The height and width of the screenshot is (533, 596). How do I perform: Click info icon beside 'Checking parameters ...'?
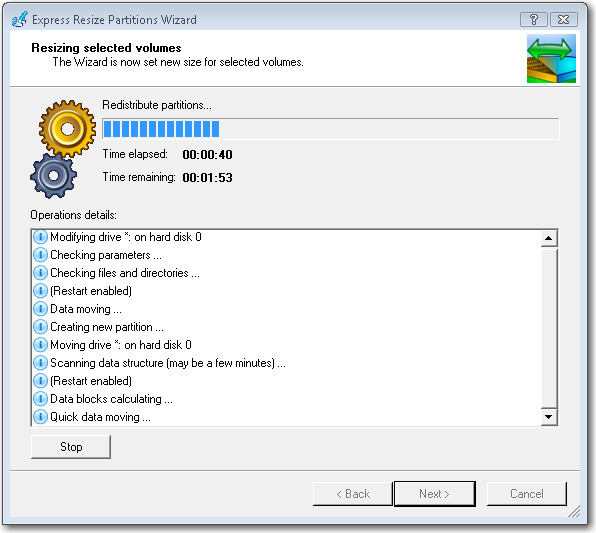pos(40,255)
